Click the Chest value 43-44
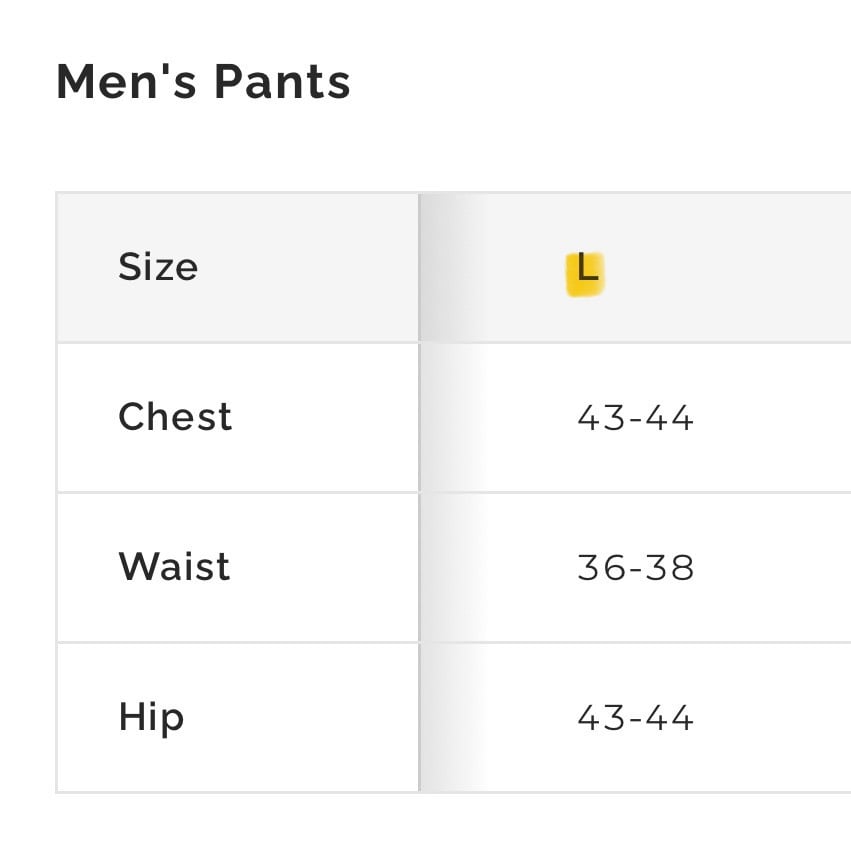 [x=635, y=417]
